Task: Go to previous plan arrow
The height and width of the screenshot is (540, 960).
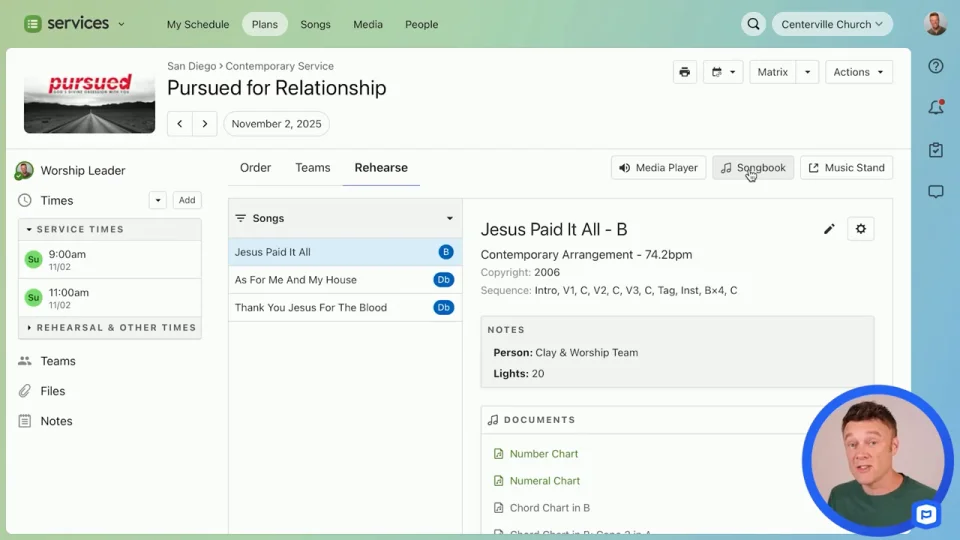Action: click(x=180, y=124)
